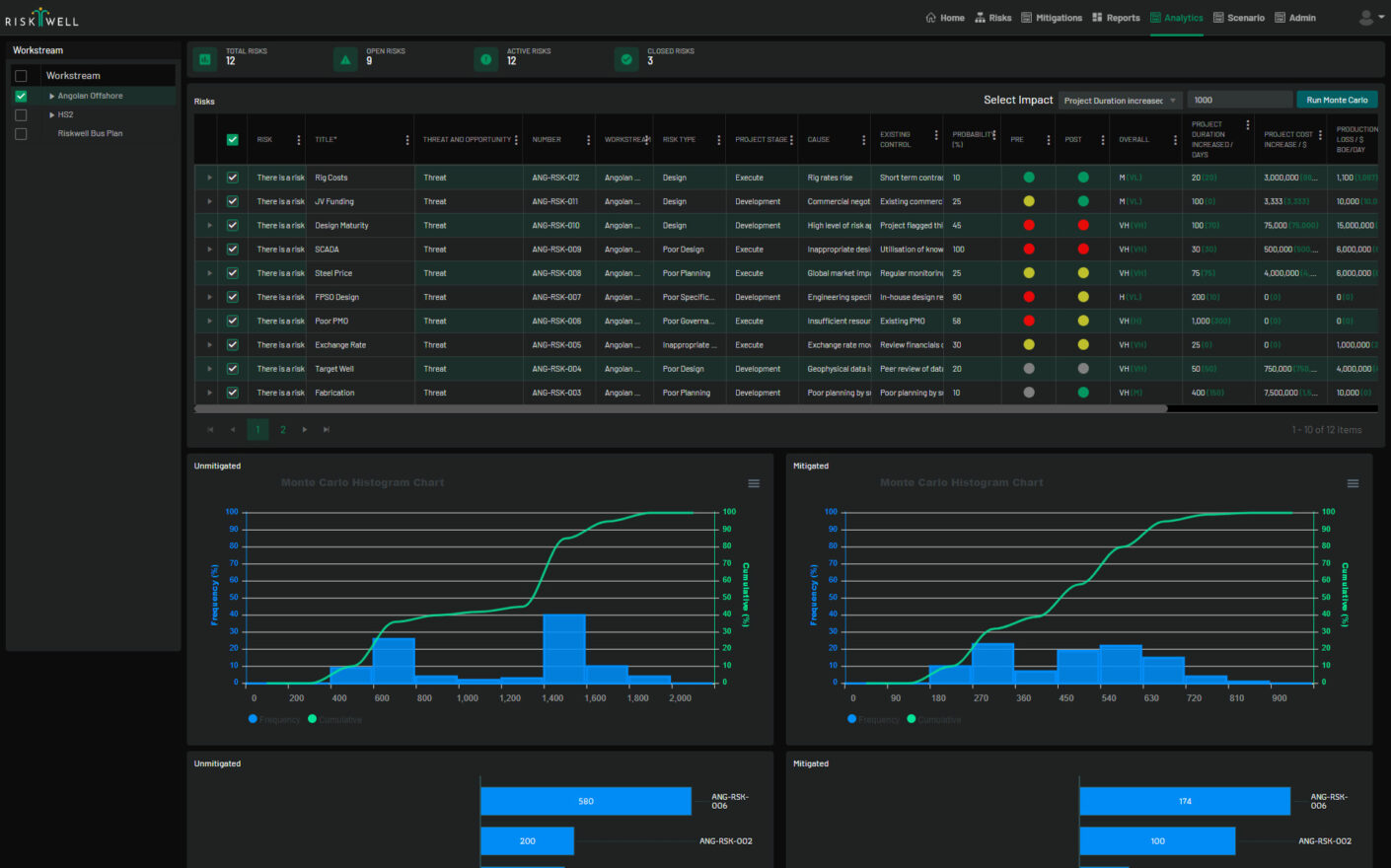Go to page 2 of risks
This screenshot has height=868, width=1391.
282,430
